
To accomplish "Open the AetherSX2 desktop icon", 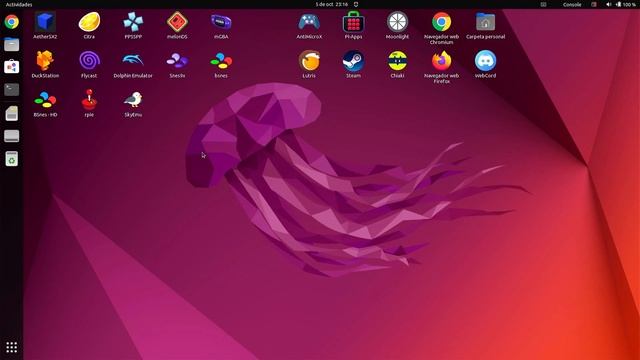I will 45,22.
